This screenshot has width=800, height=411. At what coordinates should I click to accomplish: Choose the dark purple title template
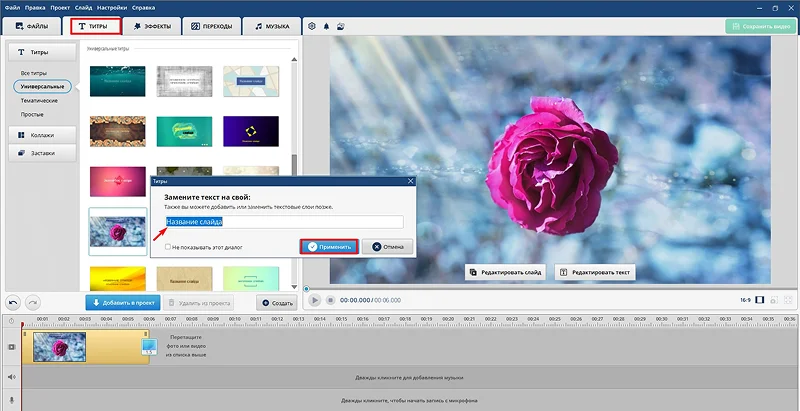[251, 131]
